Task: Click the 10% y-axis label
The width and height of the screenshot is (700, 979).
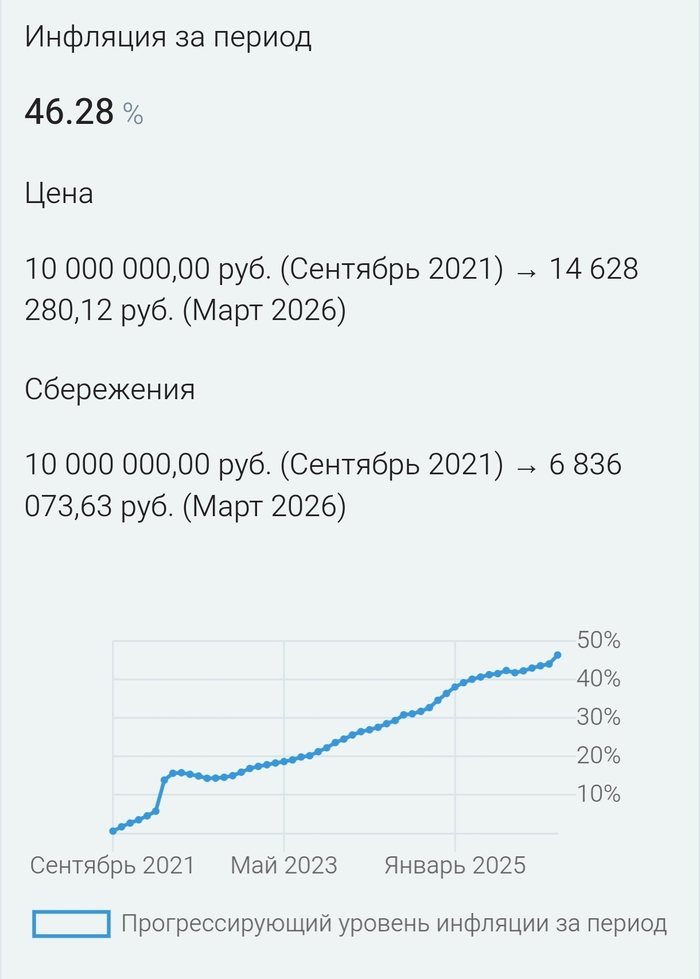Action: coord(599,794)
